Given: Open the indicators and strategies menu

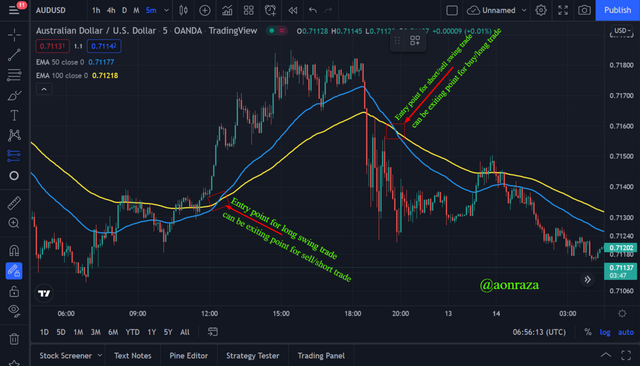Looking at the screenshot, I should tap(227, 10).
